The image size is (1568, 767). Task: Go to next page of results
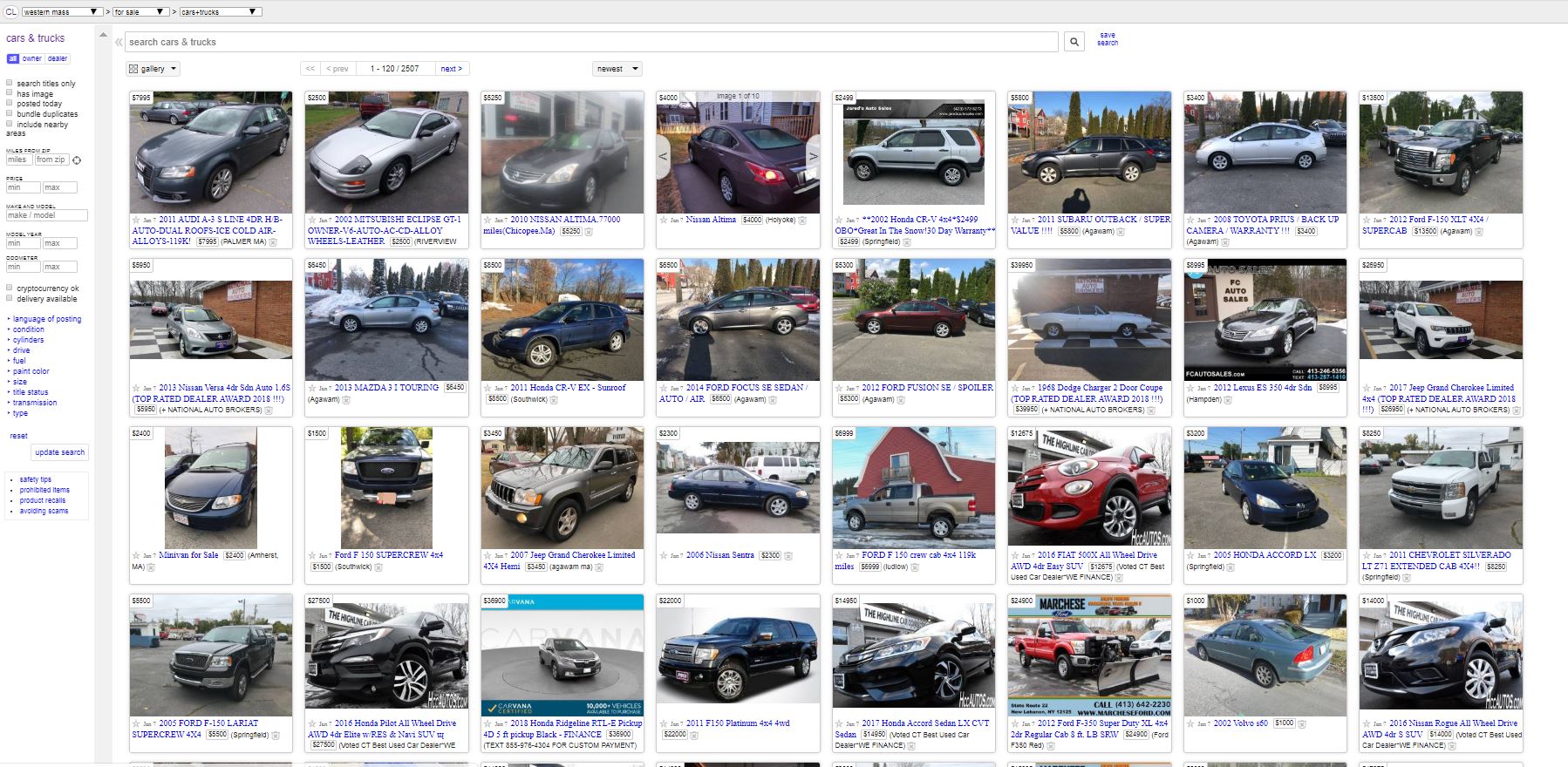tap(451, 68)
